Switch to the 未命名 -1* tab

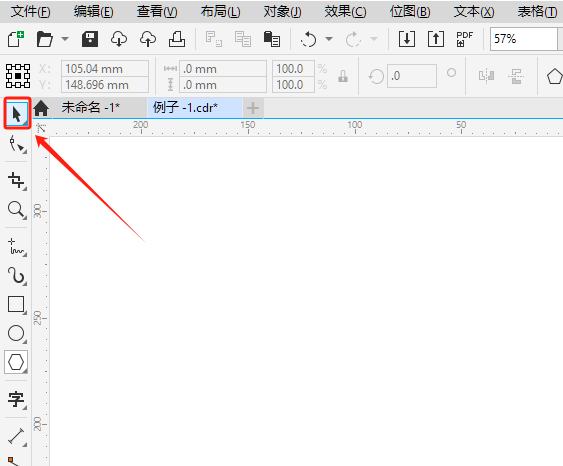pos(91,107)
